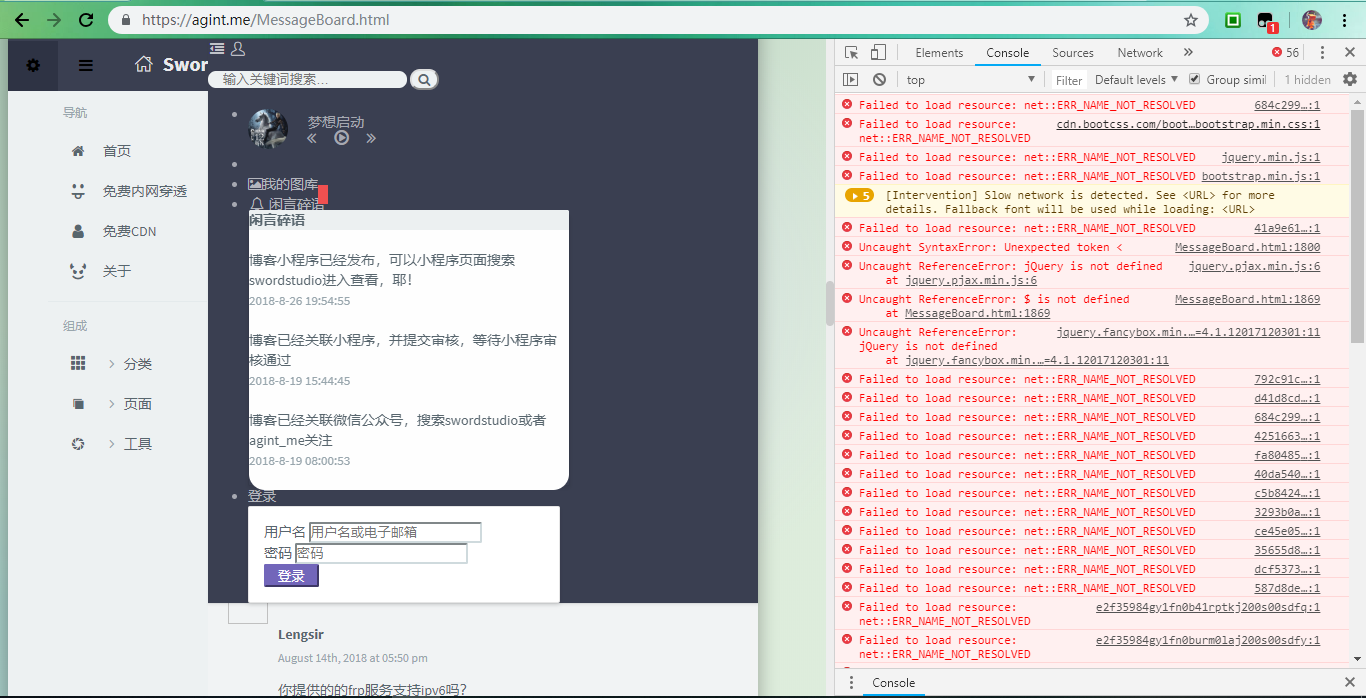This screenshot has height=698, width=1366.
Task: Focus the 用户名 username field
Action: point(395,532)
